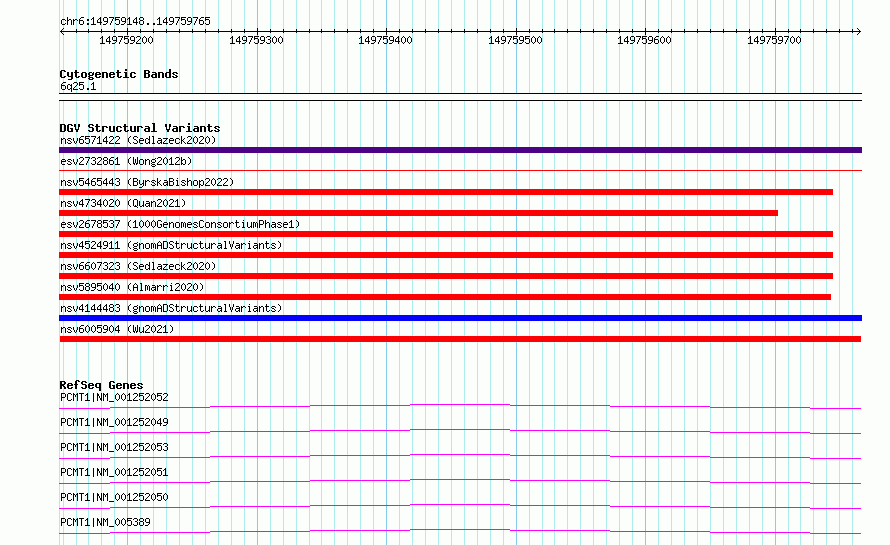Viewport: 890px width, 545px height.
Task: Select the RefSeq Genes track title
Action: [x=101, y=385]
